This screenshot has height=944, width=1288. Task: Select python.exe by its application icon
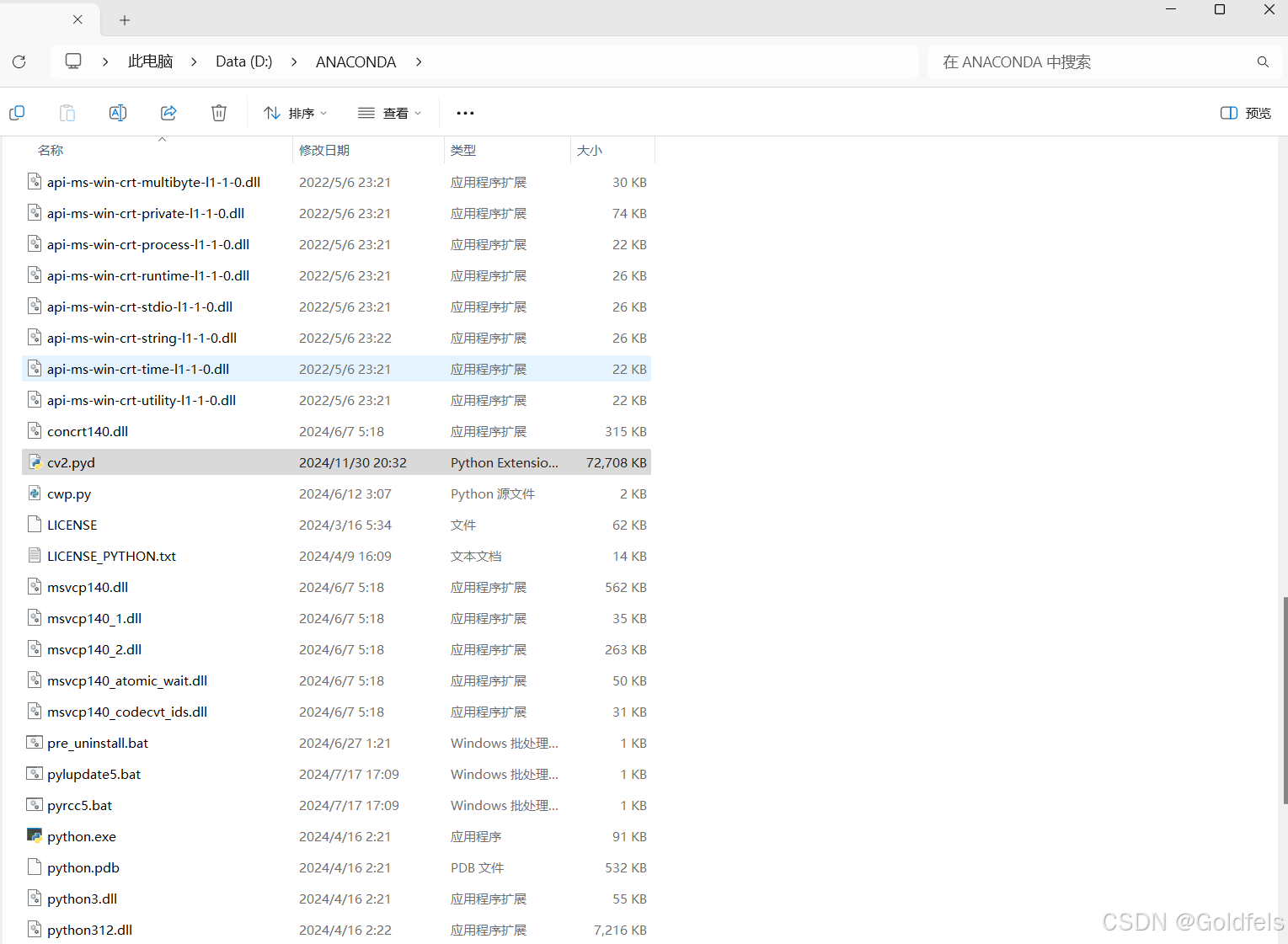(35, 835)
